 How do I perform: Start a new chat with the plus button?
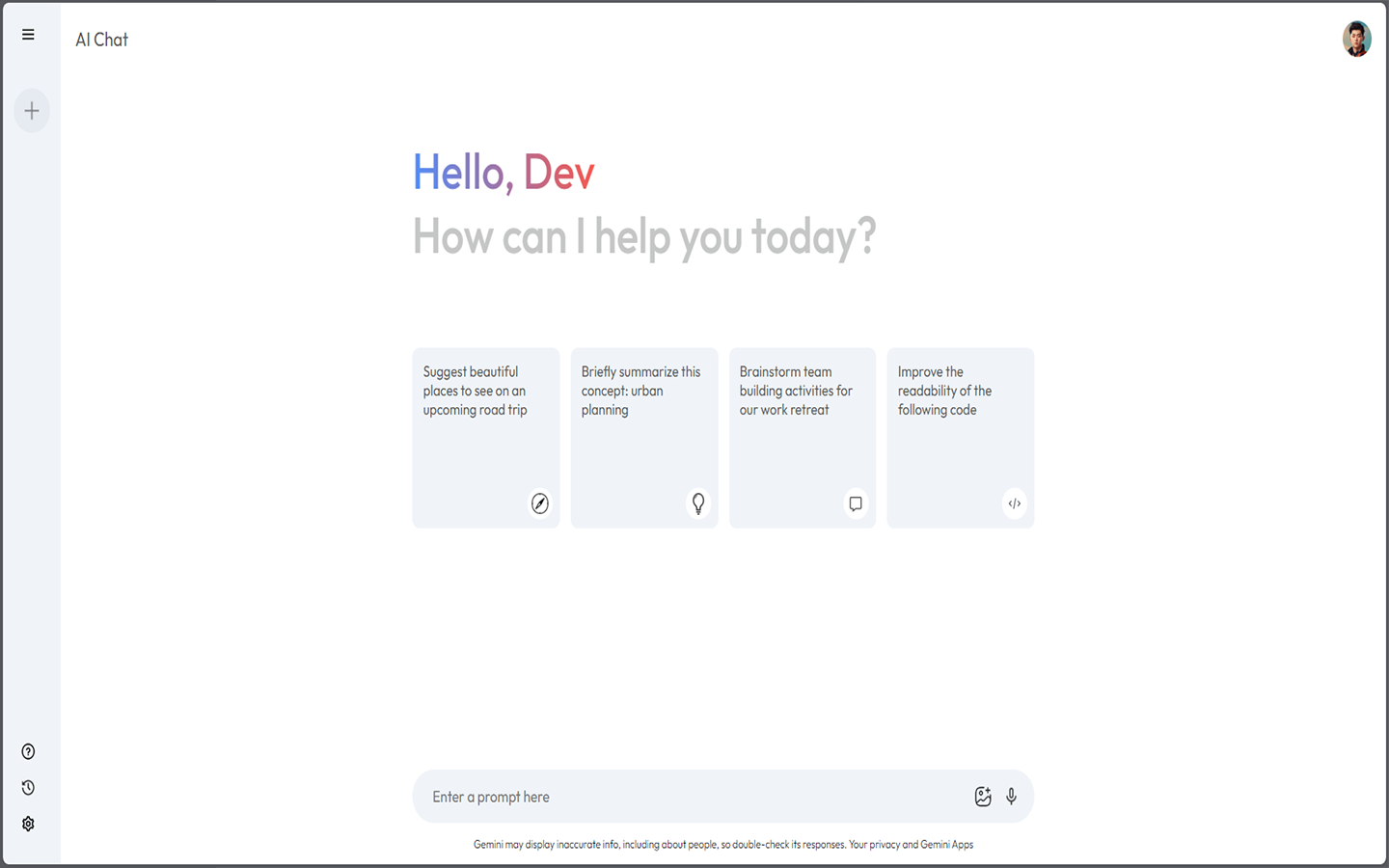click(x=32, y=111)
